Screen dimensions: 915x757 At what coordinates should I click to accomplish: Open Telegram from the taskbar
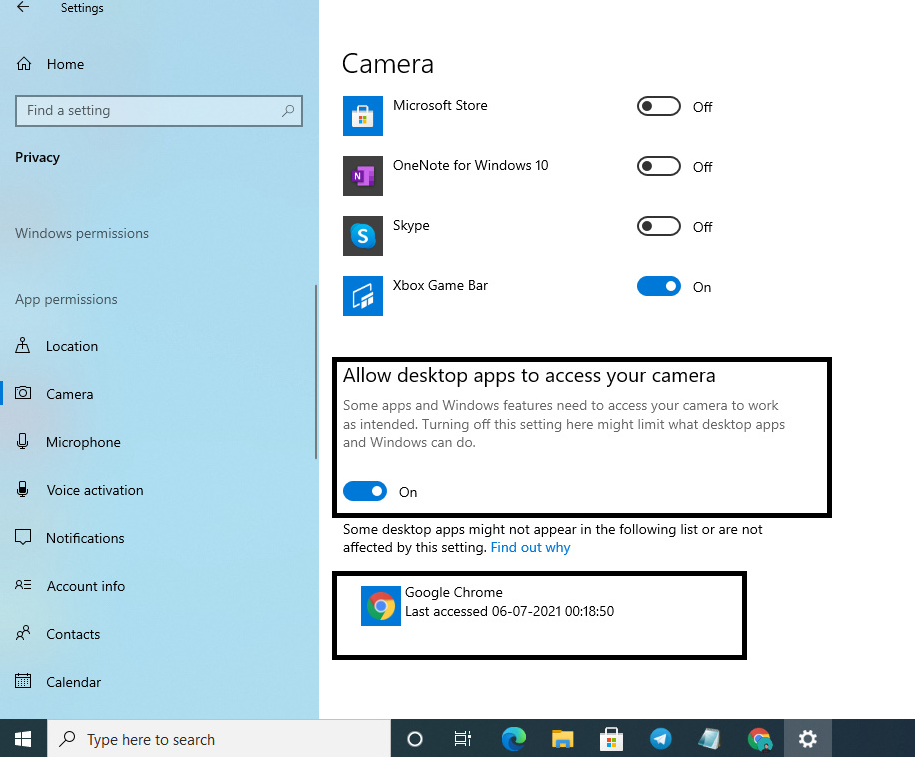coord(661,738)
